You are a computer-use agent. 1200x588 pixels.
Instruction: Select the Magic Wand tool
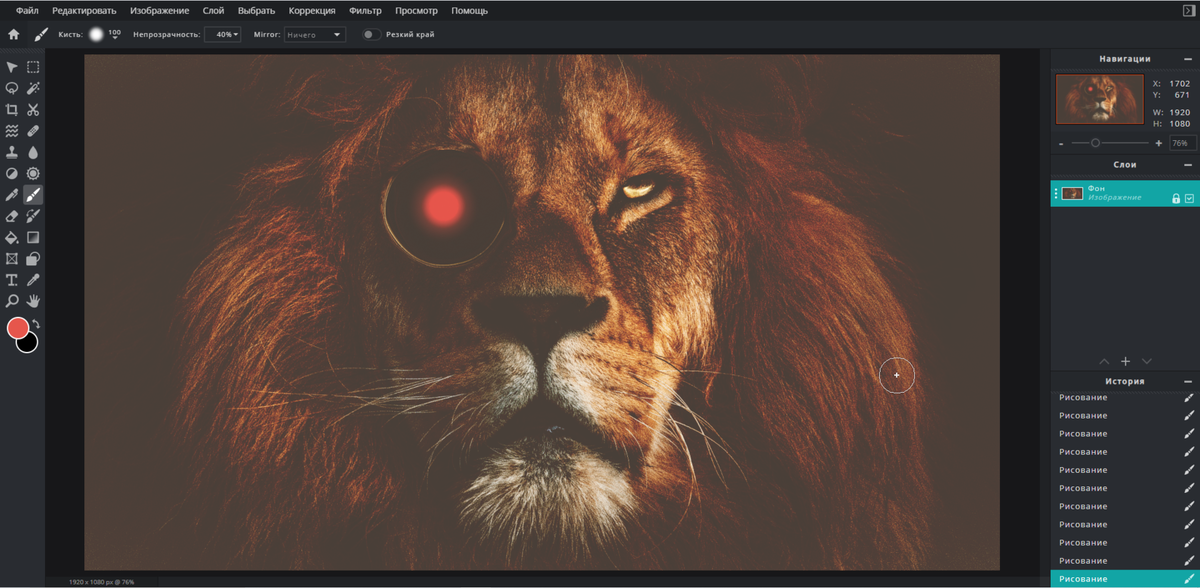(33, 88)
